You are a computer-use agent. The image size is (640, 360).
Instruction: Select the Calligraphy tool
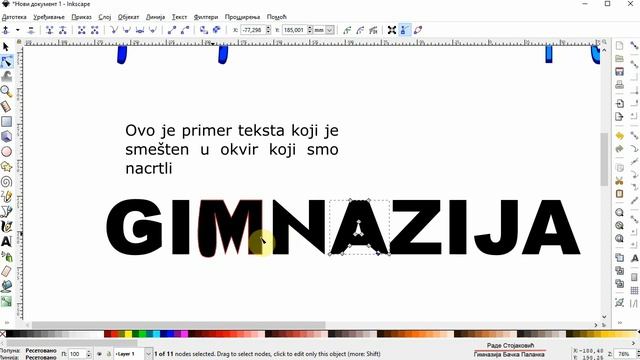pos(6,227)
